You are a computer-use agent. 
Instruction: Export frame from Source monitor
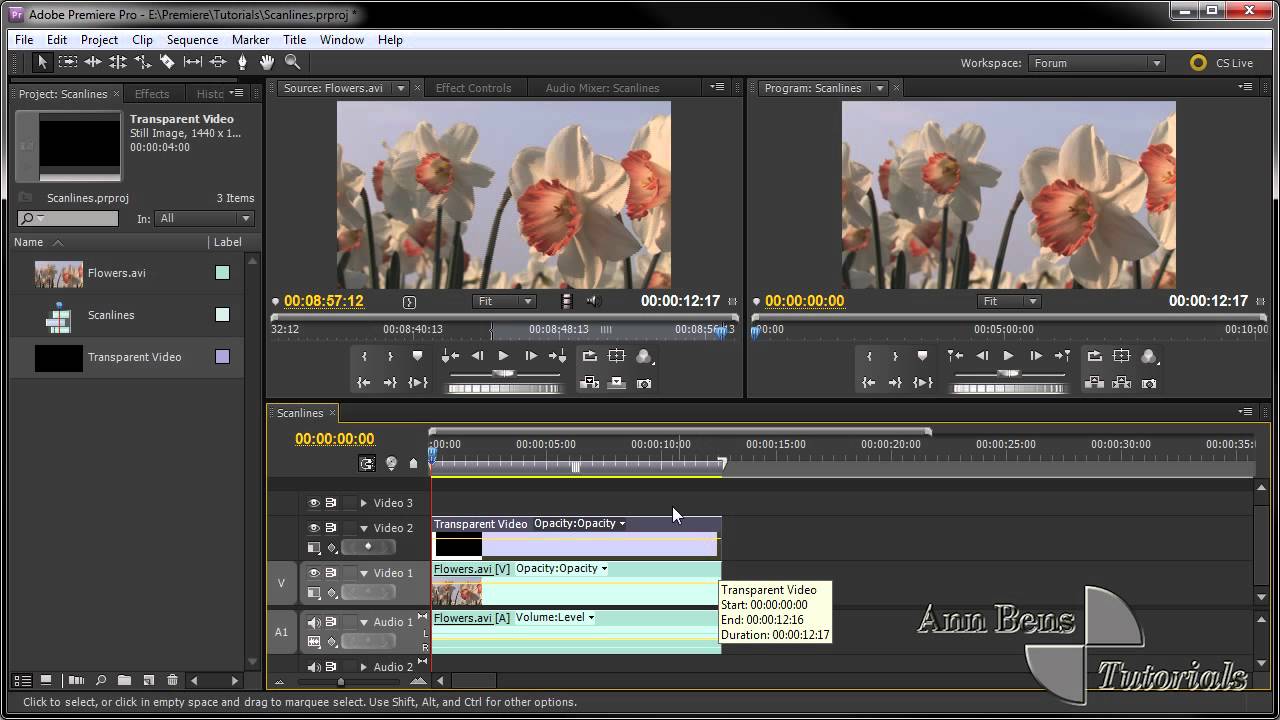tap(644, 383)
